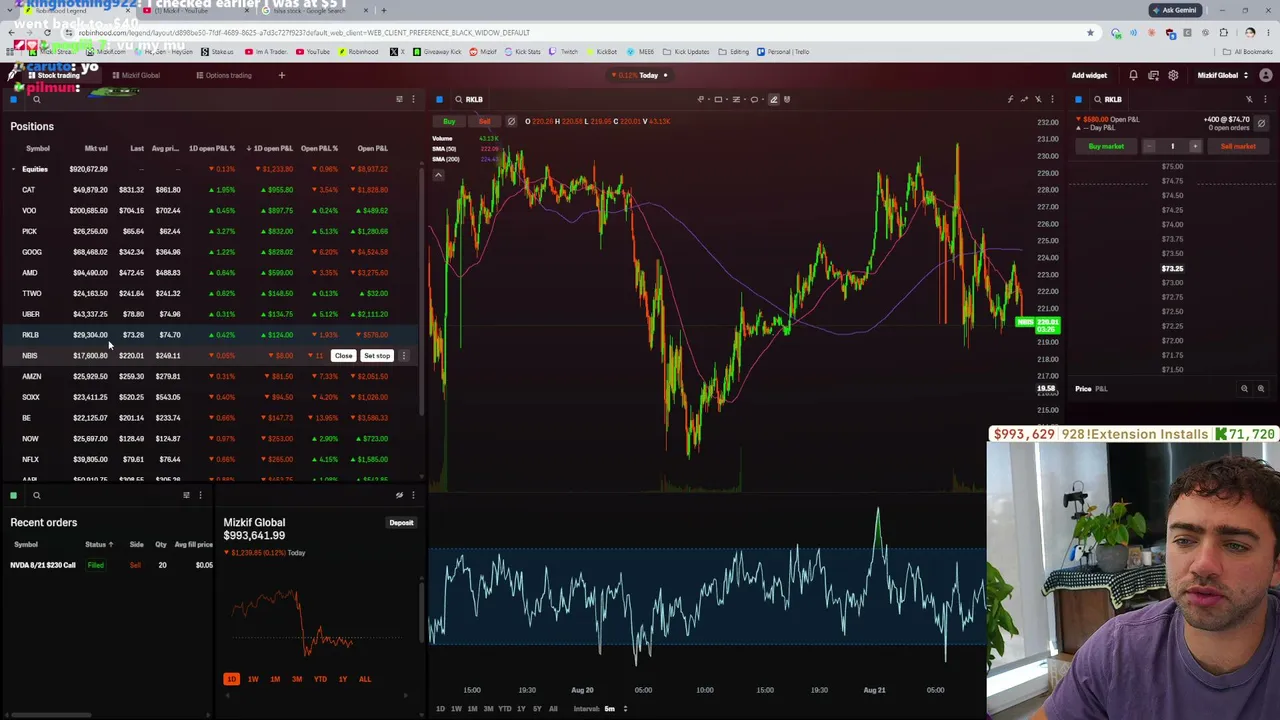
Task: Click the Deposit button
Action: [401, 523]
